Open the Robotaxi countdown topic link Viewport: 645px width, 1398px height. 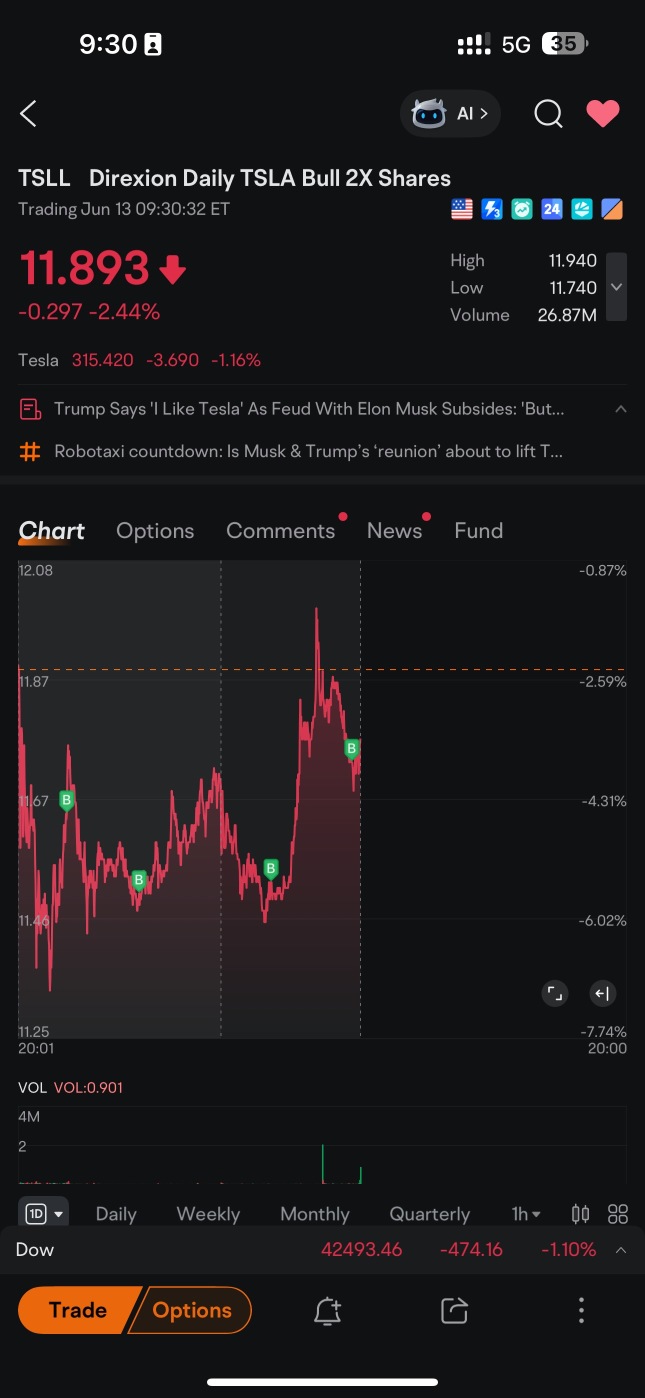click(x=309, y=452)
